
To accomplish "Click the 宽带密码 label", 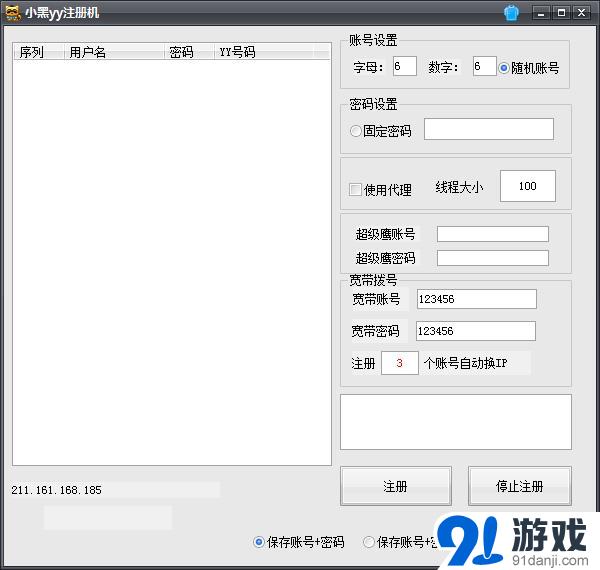I will [375, 331].
